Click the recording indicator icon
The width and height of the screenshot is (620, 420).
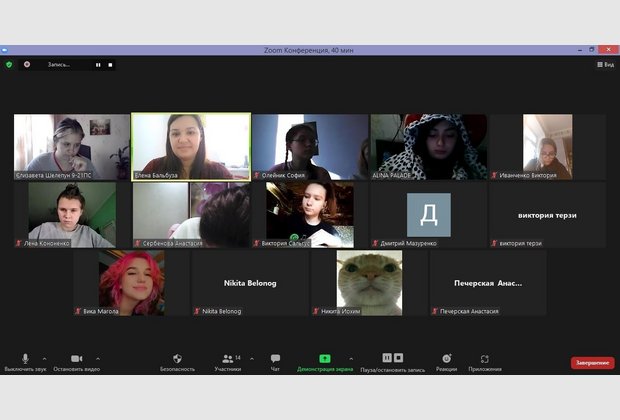[27, 64]
